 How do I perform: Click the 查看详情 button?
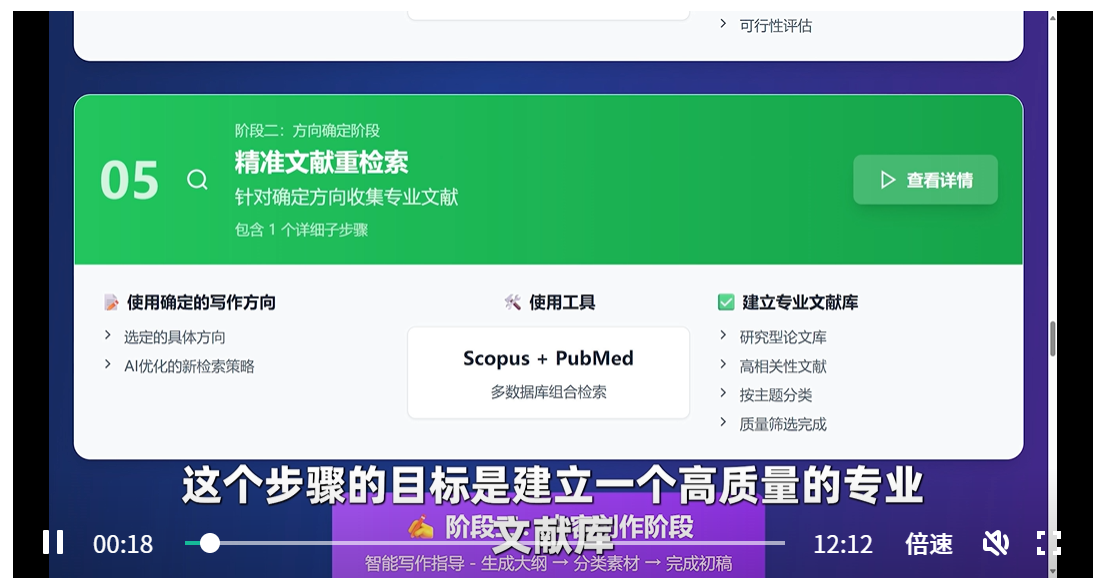(926, 180)
